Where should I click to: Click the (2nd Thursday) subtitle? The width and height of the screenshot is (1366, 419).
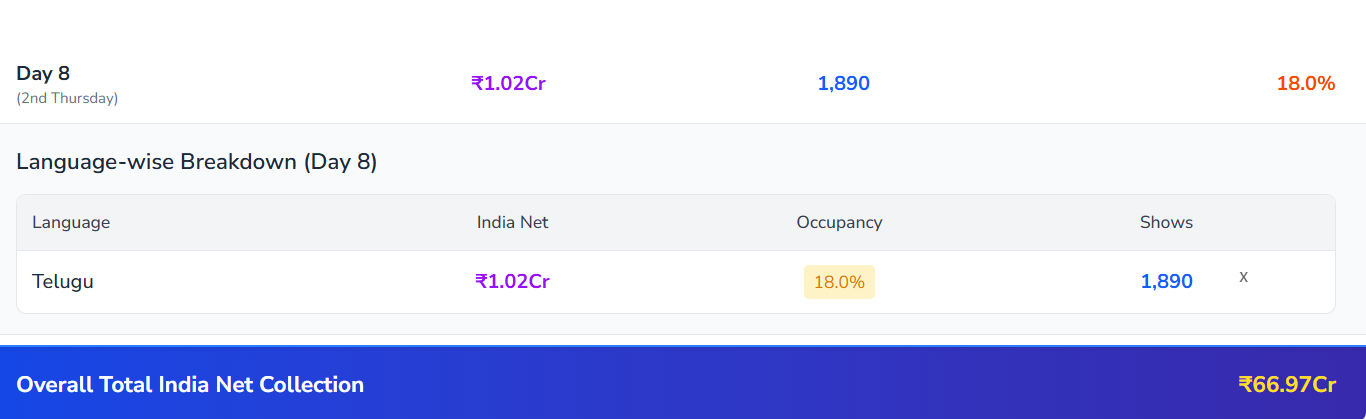[x=67, y=98]
